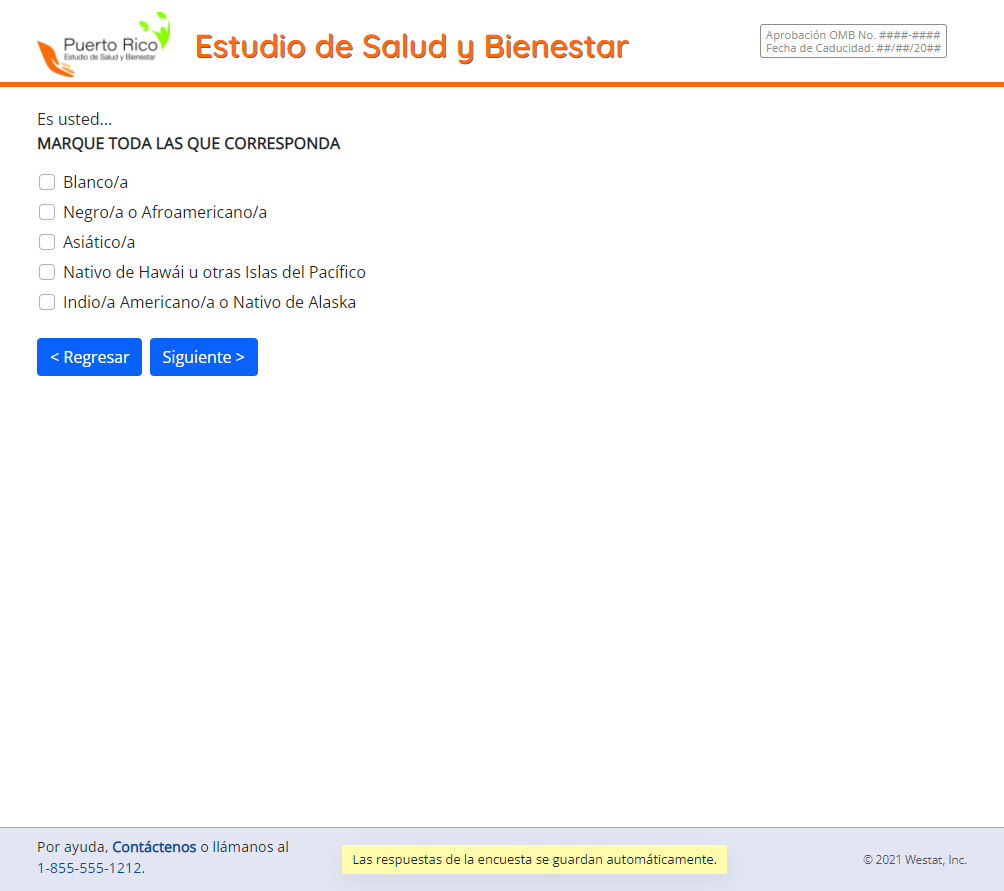Click the Aprobación OMB No. box
Image resolution: width=1004 pixels, height=891 pixels.
click(x=853, y=41)
